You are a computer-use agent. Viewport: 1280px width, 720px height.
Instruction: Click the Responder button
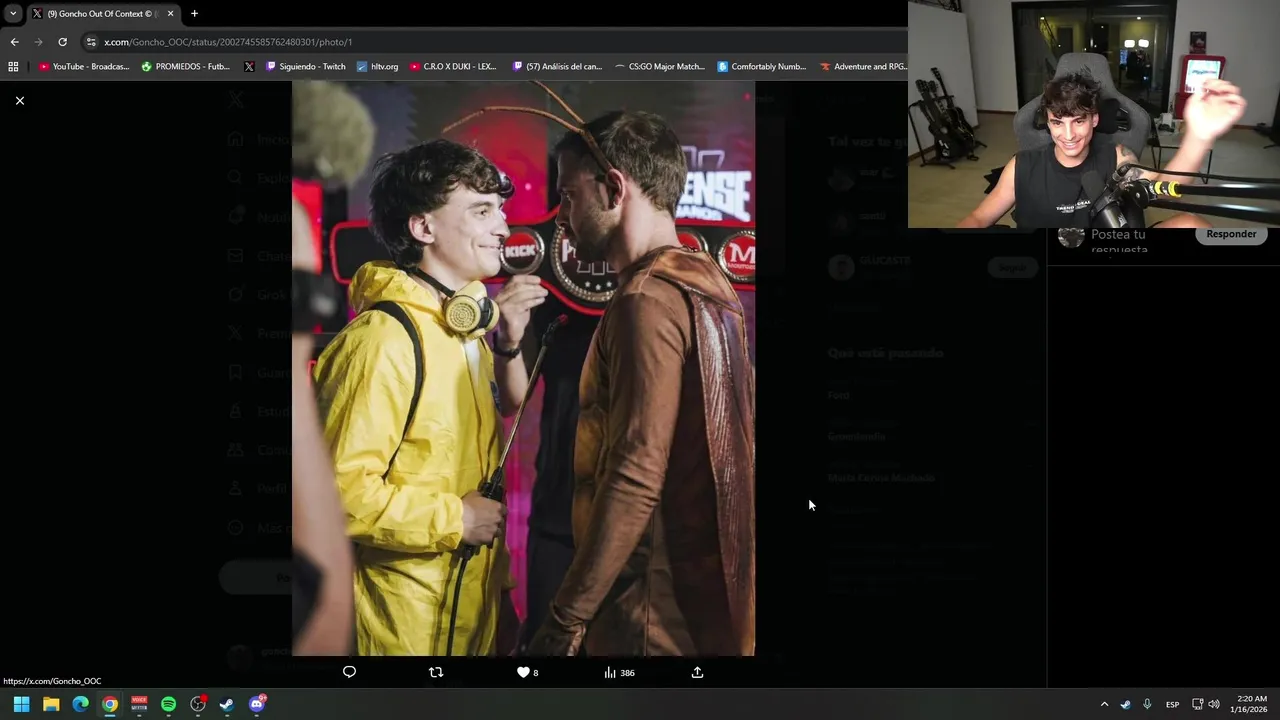(x=1231, y=234)
